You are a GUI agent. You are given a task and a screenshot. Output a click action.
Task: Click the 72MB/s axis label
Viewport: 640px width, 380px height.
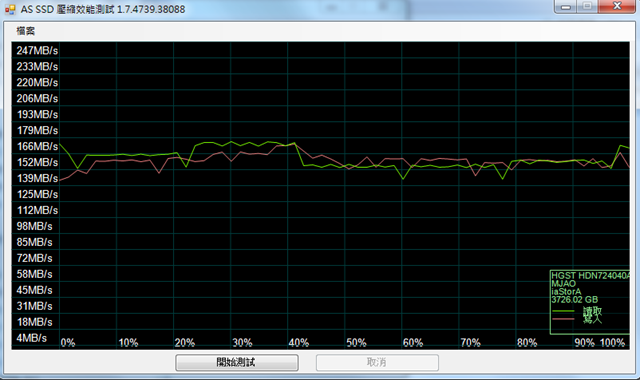tap(35, 258)
